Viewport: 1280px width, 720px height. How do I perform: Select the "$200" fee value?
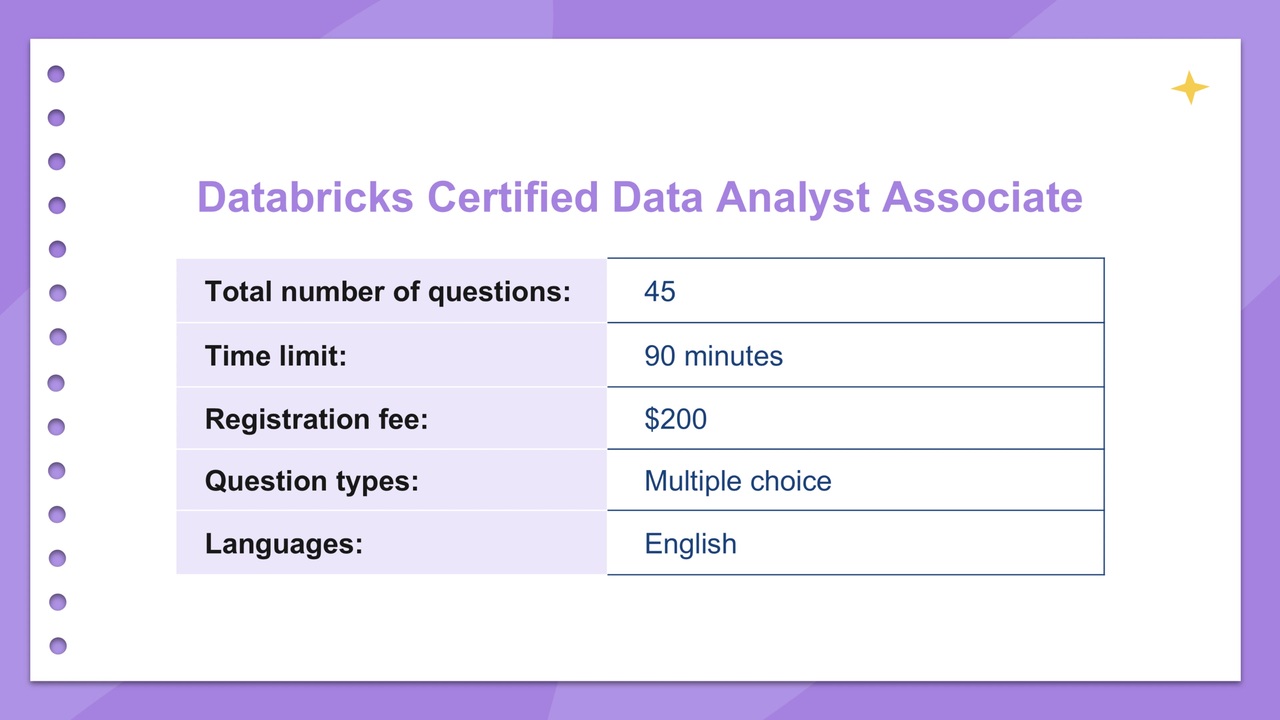pyautogui.click(x=675, y=419)
